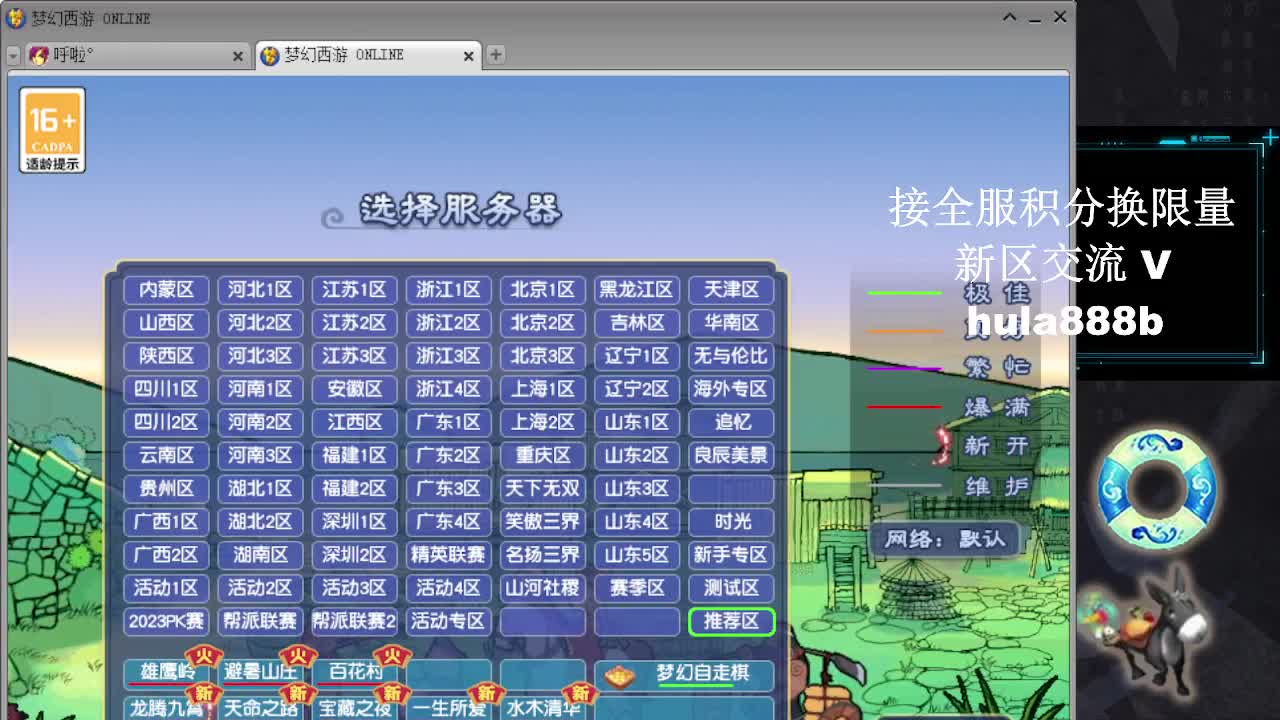Select the 黑龙江区 region

636,290
